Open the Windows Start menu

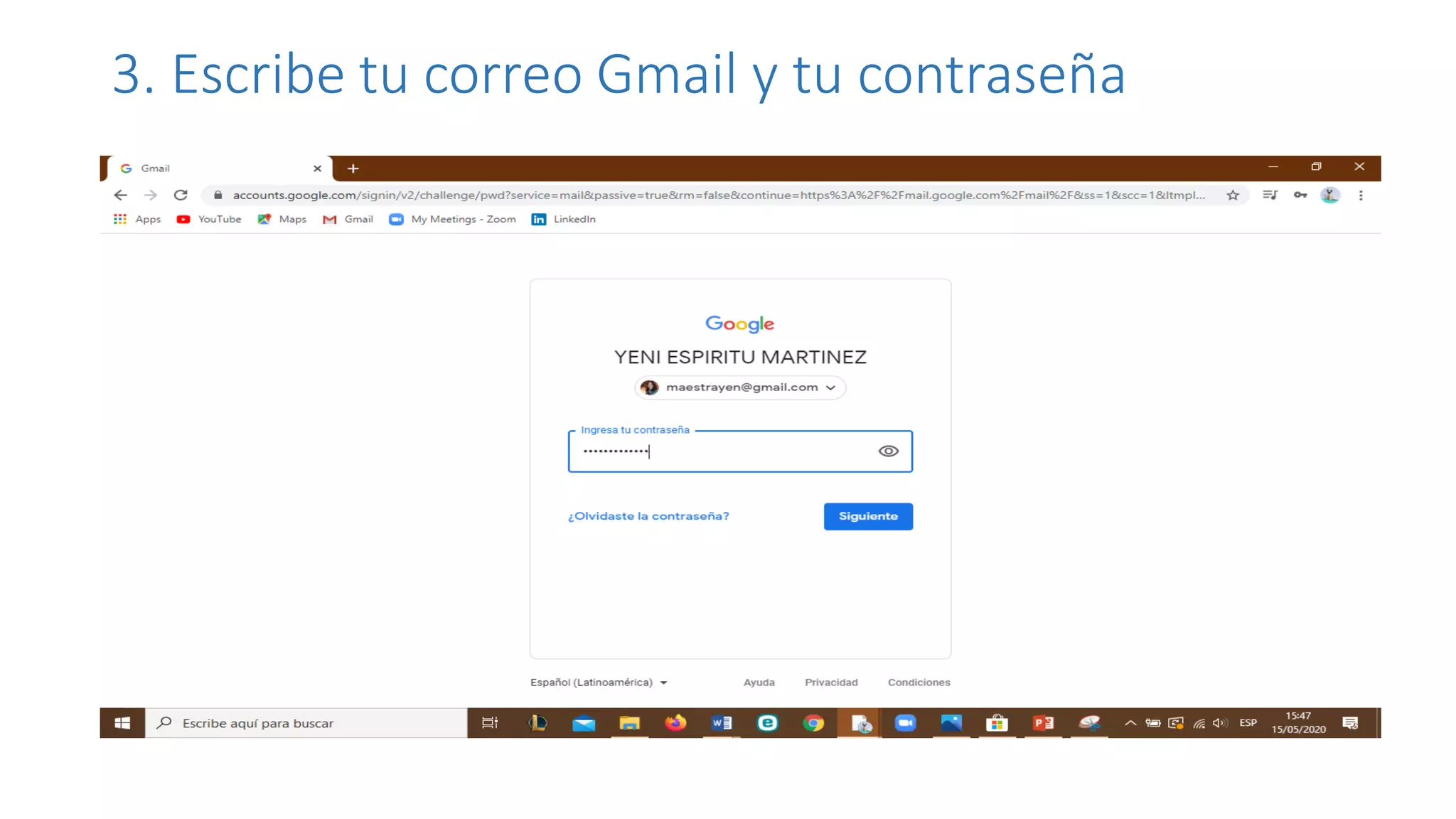pos(122,723)
